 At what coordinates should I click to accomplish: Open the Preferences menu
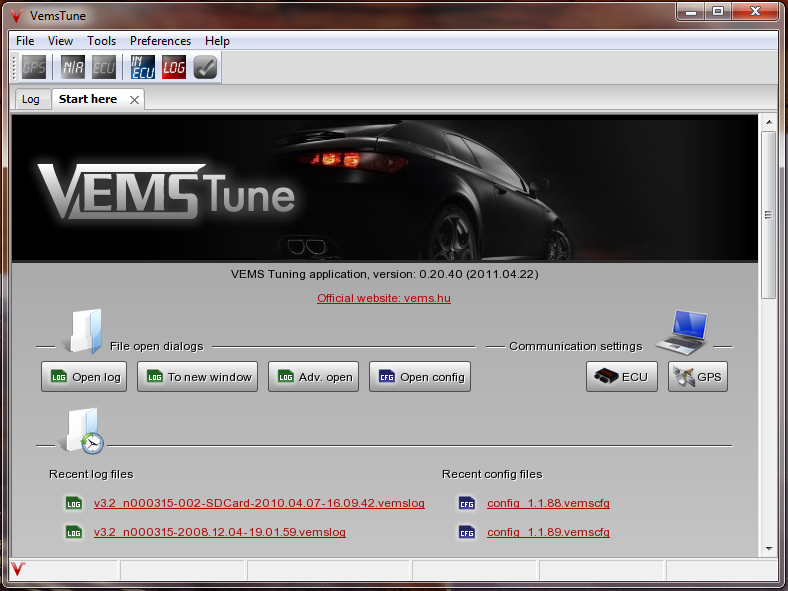coord(160,41)
